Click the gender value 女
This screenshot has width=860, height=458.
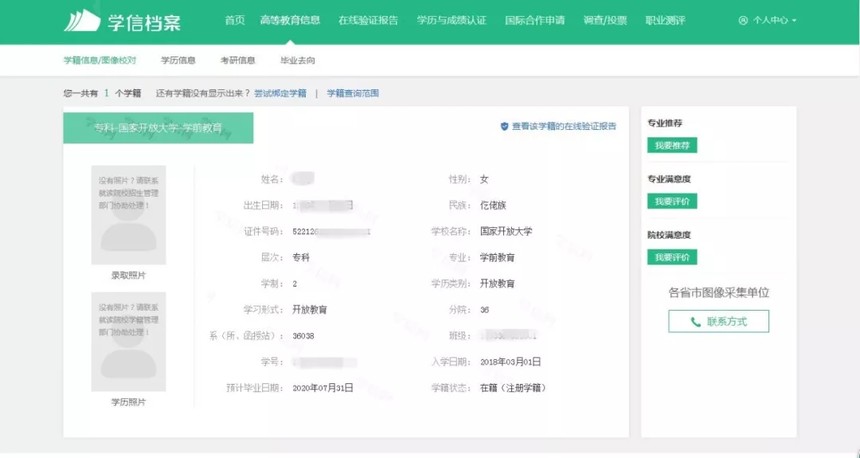(484, 179)
